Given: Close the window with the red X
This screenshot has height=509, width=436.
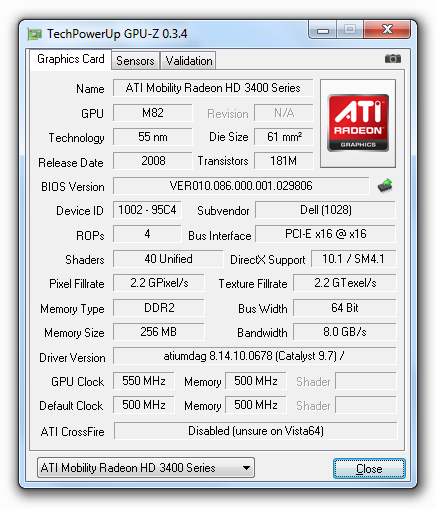Looking at the screenshot, I should click(x=387, y=29).
